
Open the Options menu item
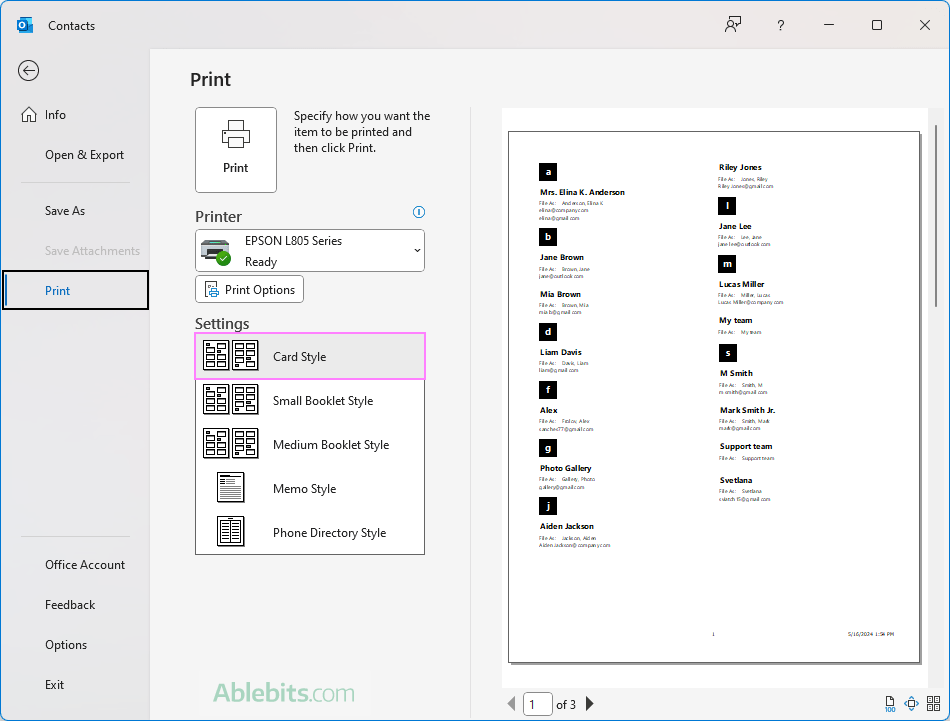coord(66,645)
